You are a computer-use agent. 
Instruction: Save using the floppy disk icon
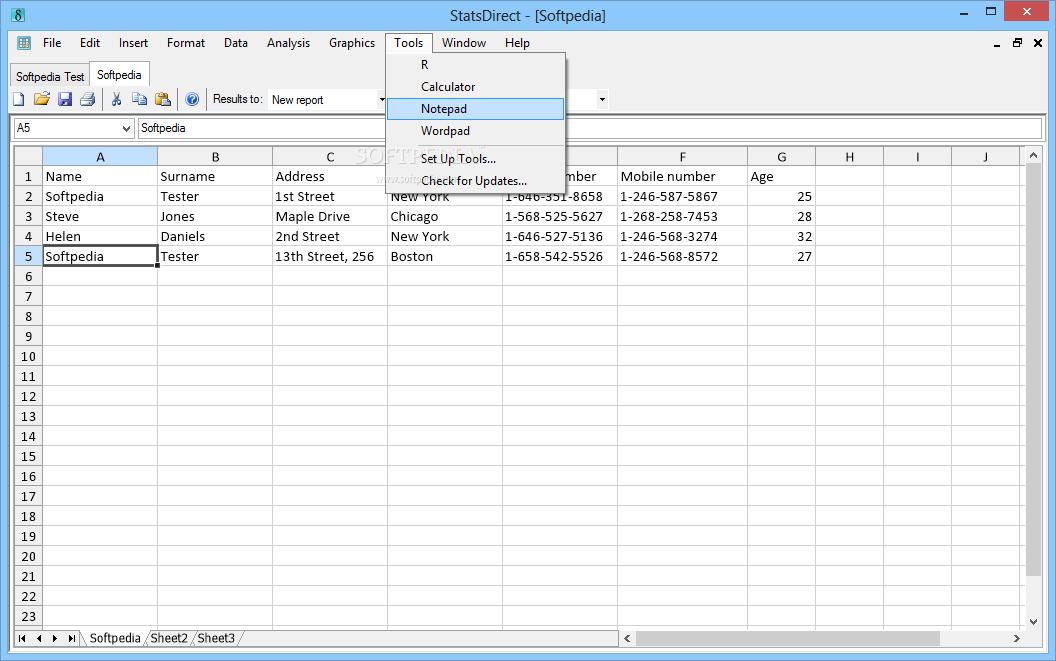65,100
